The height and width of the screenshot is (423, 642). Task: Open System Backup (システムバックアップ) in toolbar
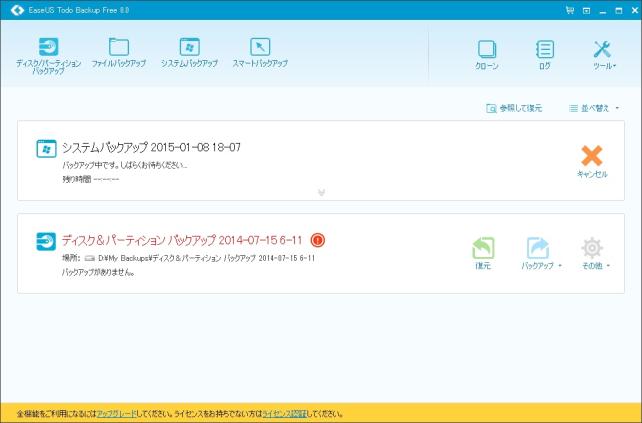coord(189,52)
